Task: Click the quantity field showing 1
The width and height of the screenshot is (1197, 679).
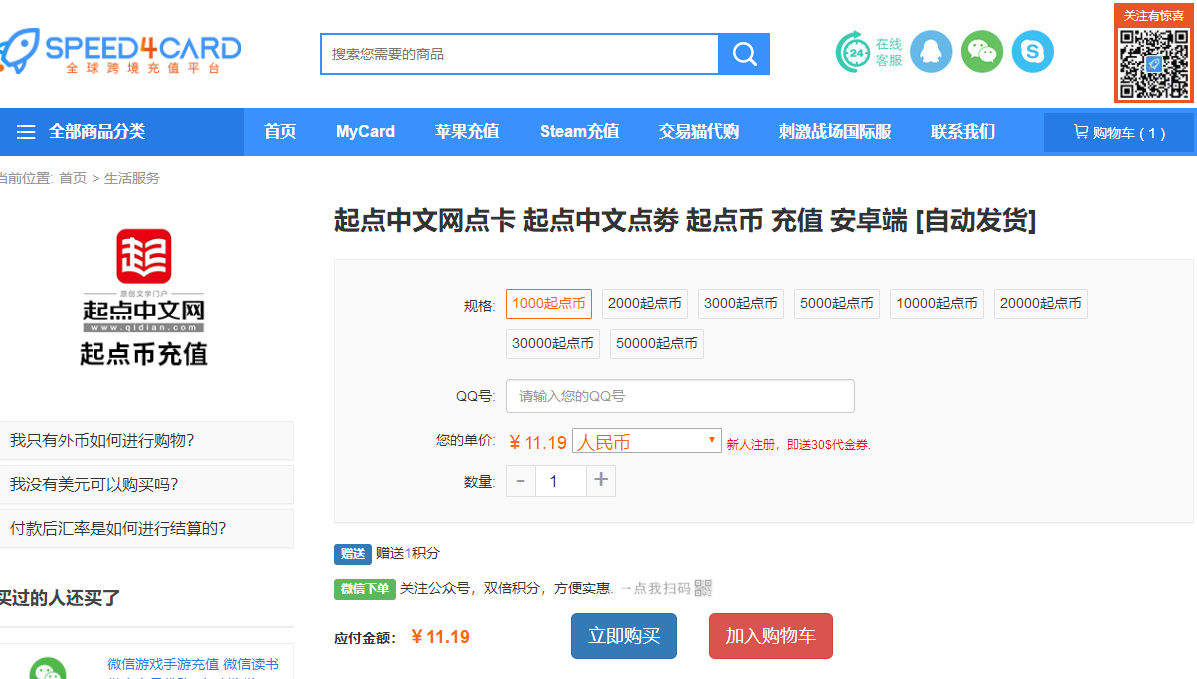Action: pos(560,481)
